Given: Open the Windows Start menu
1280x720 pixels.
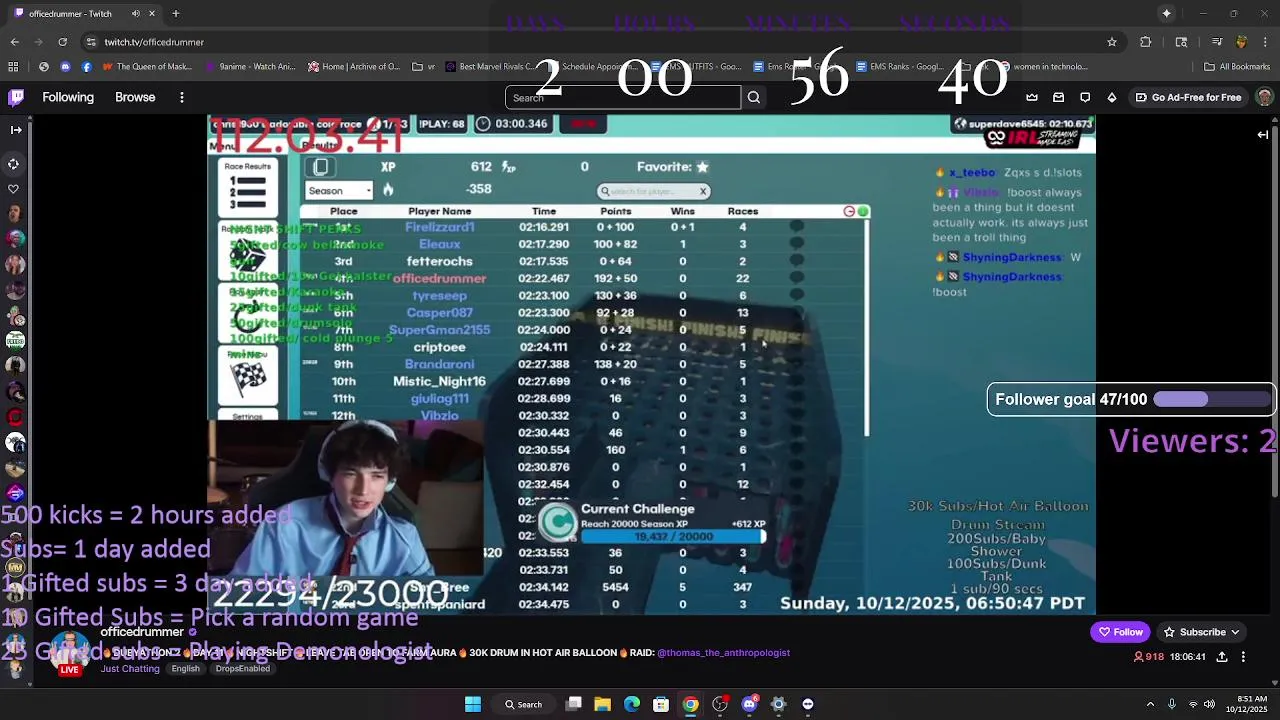Looking at the screenshot, I should [x=473, y=704].
